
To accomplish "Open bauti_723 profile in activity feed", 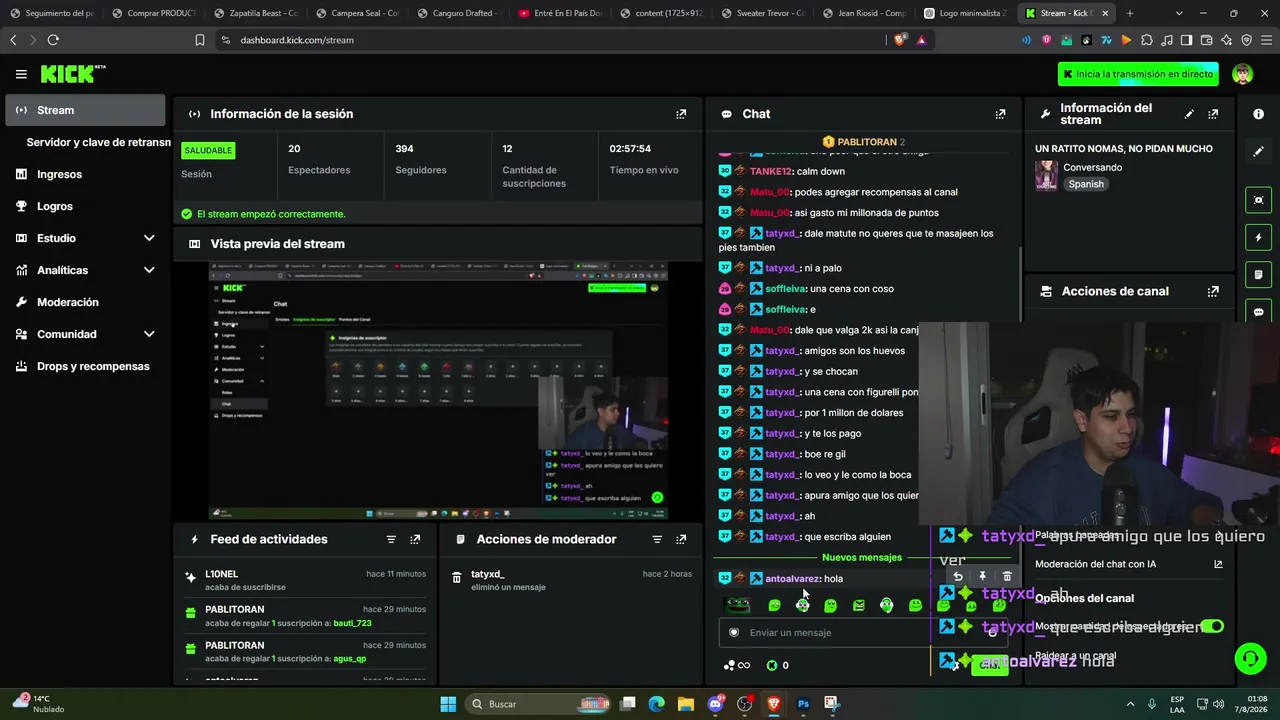I will 352,623.
